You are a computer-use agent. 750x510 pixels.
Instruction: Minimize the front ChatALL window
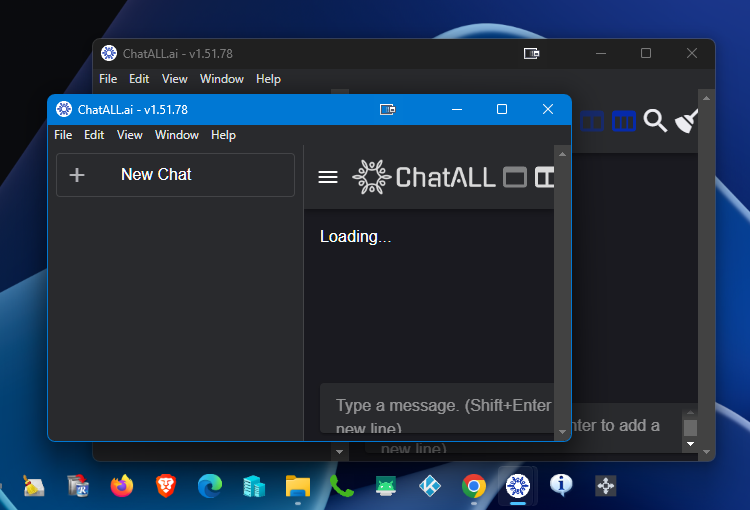(457, 110)
